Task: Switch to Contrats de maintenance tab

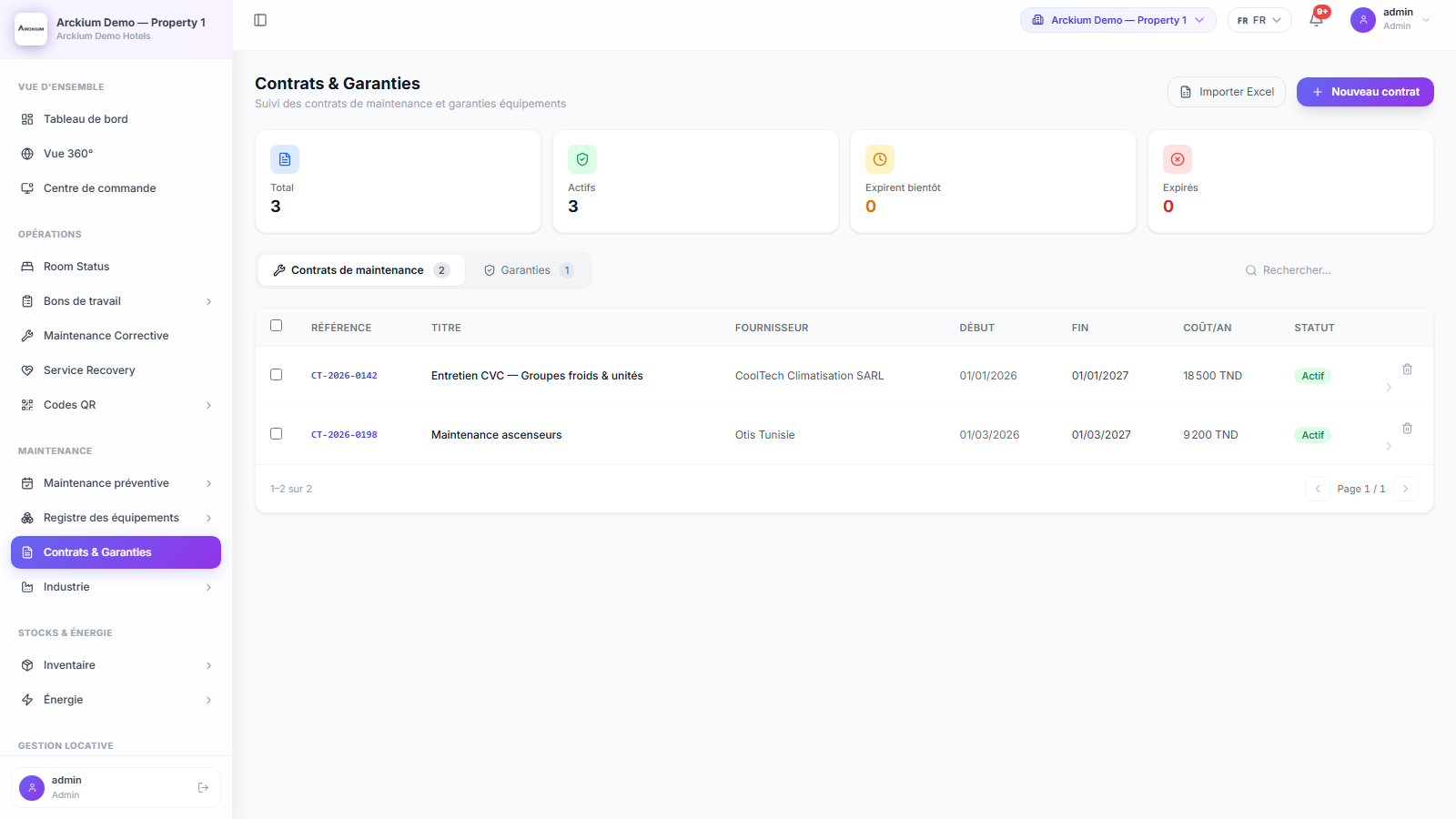Action: click(x=361, y=270)
